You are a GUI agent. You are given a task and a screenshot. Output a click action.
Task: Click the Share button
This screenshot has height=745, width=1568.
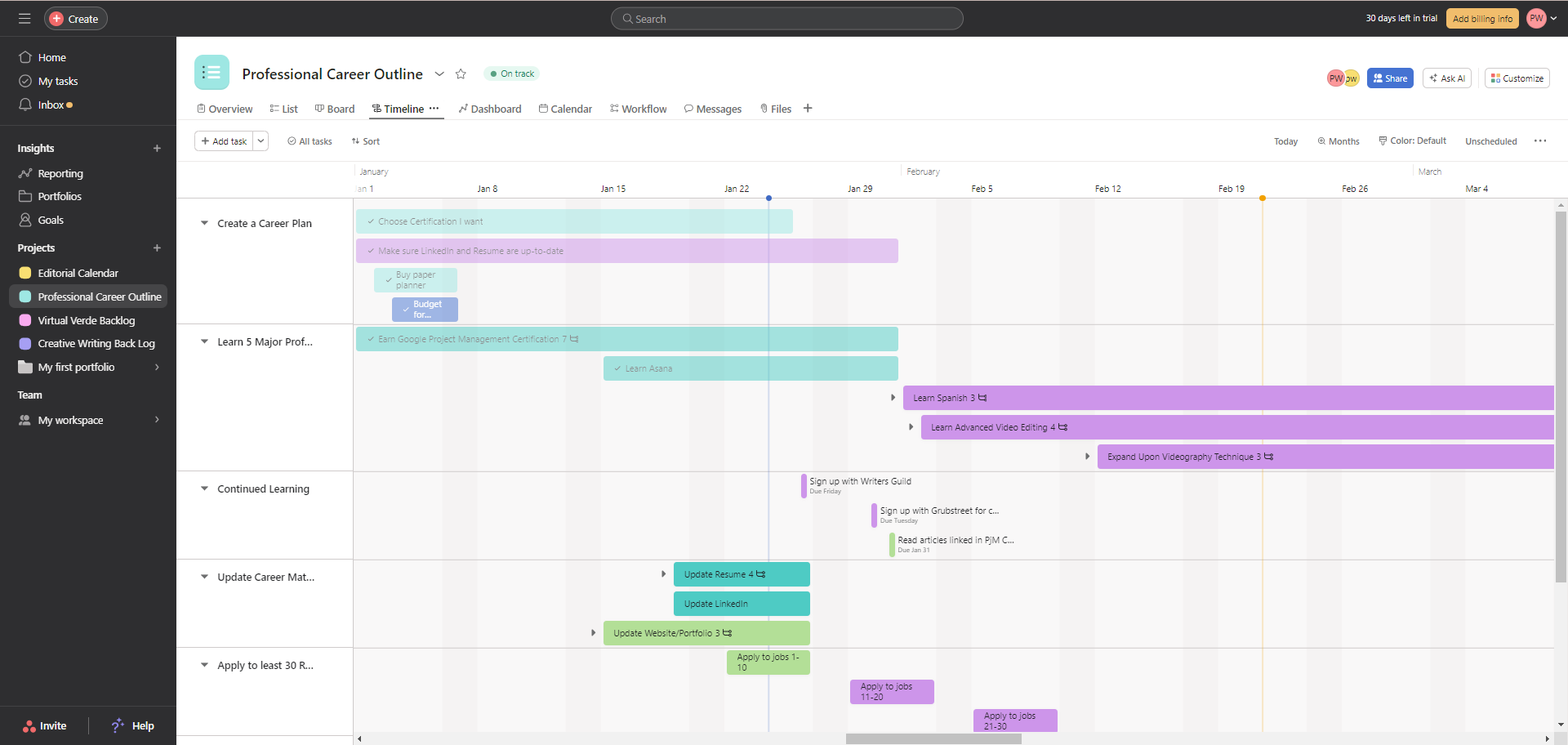tap(1390, 78)
